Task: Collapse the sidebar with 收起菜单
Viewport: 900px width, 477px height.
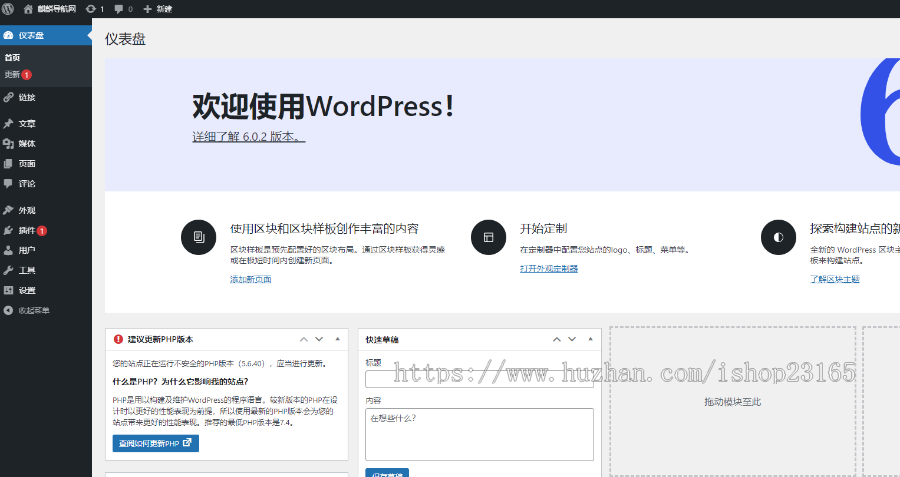Action: (46, 311)
